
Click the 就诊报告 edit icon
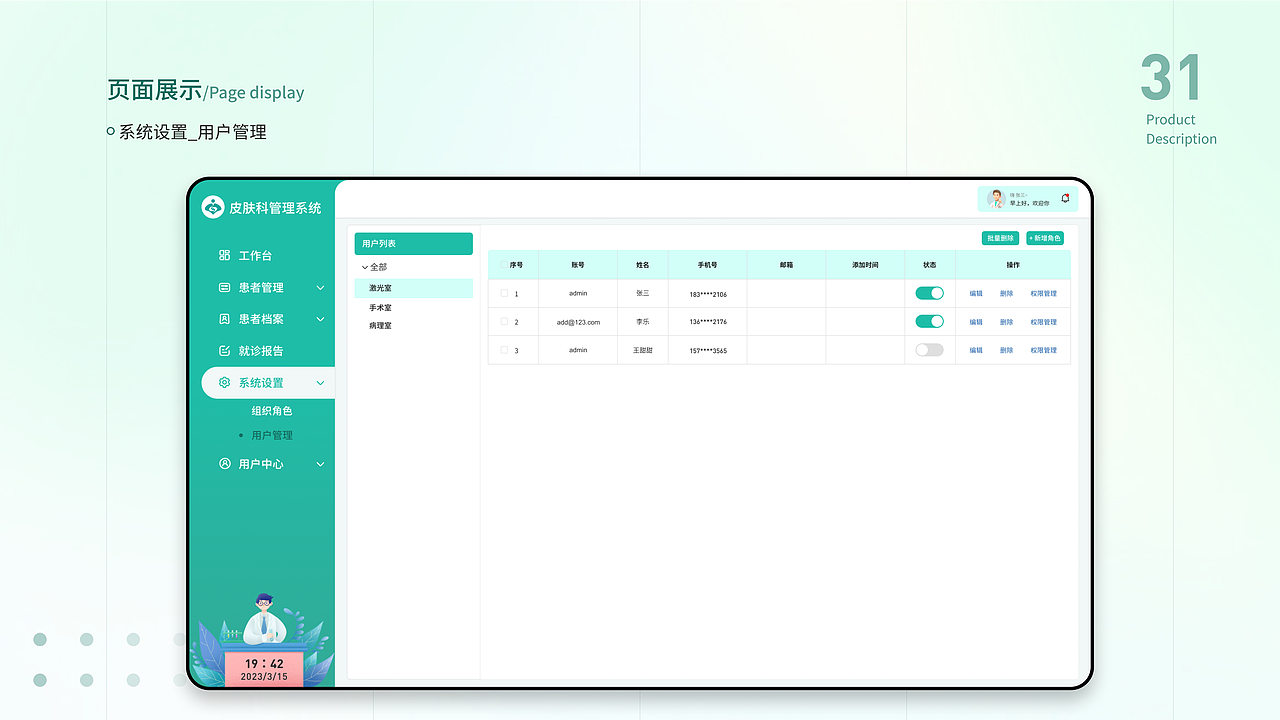click(x=224, y=351)
